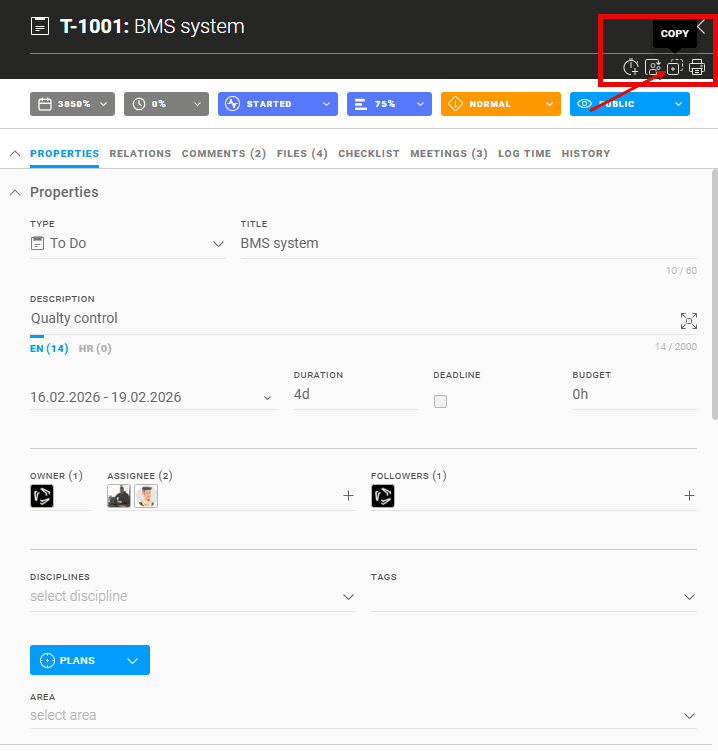718x751 pixels.
Task: Open the Area dropdown
Action: [x=363, y=716]
